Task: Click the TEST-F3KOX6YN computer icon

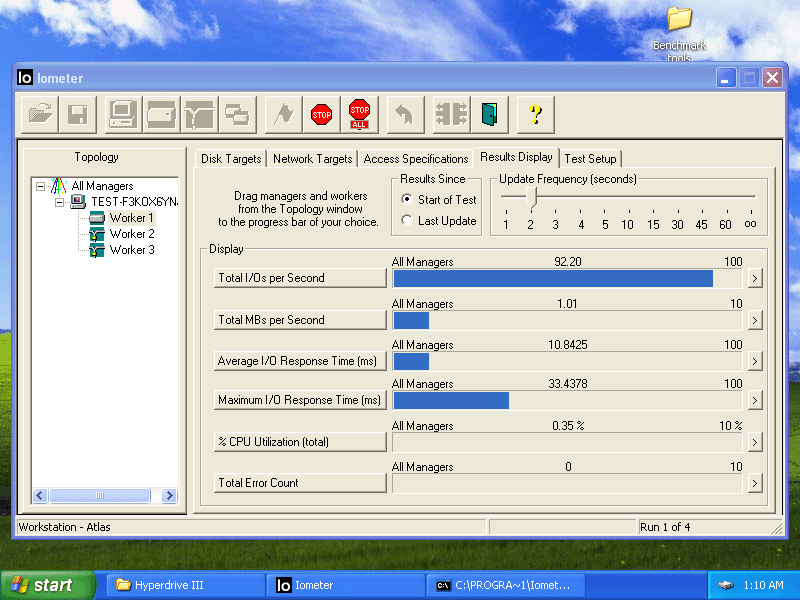Action: (78, 202)
